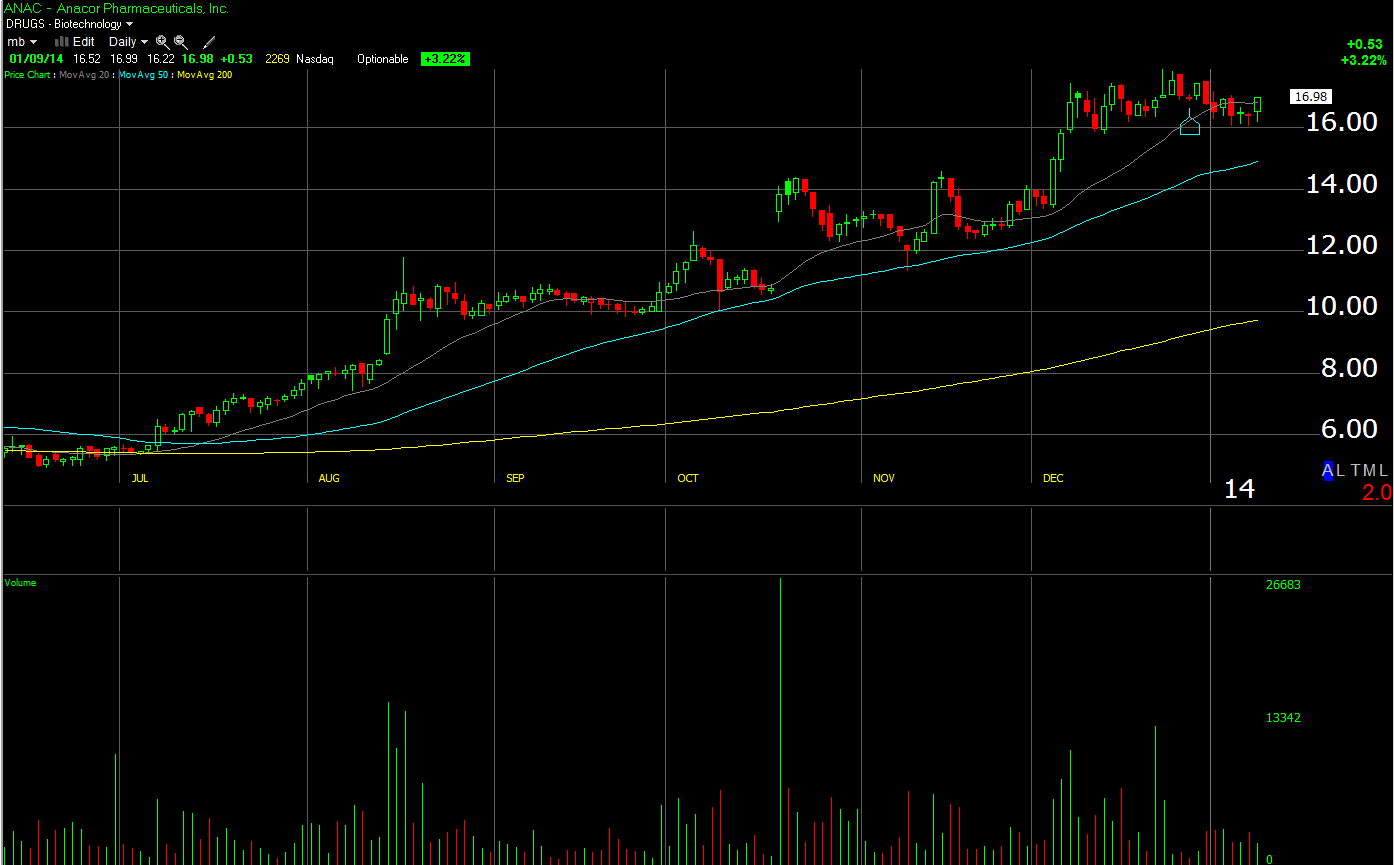Open the DRUGS - Biotechnology industry dropdown
1394x865 pixels.
pos(69,24)
